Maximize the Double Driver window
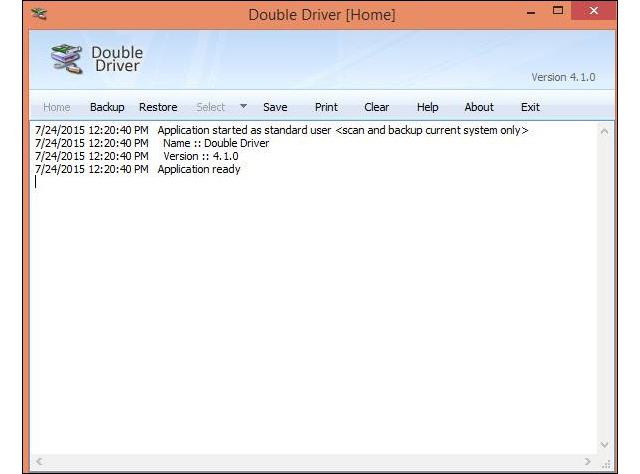640x474 pixels. [x=558, y=11]
